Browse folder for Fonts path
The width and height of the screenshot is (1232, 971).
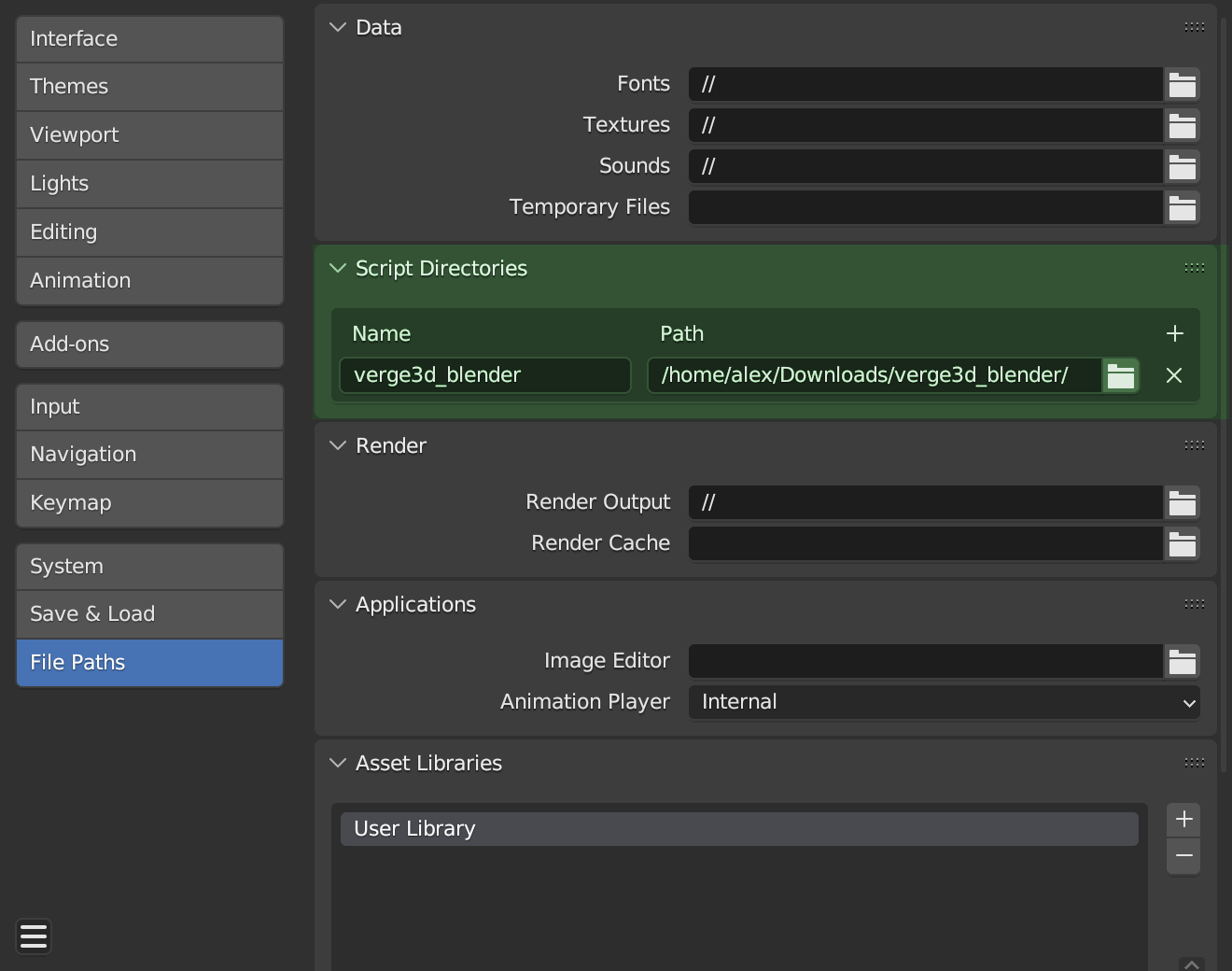[x=1182, y=84]
